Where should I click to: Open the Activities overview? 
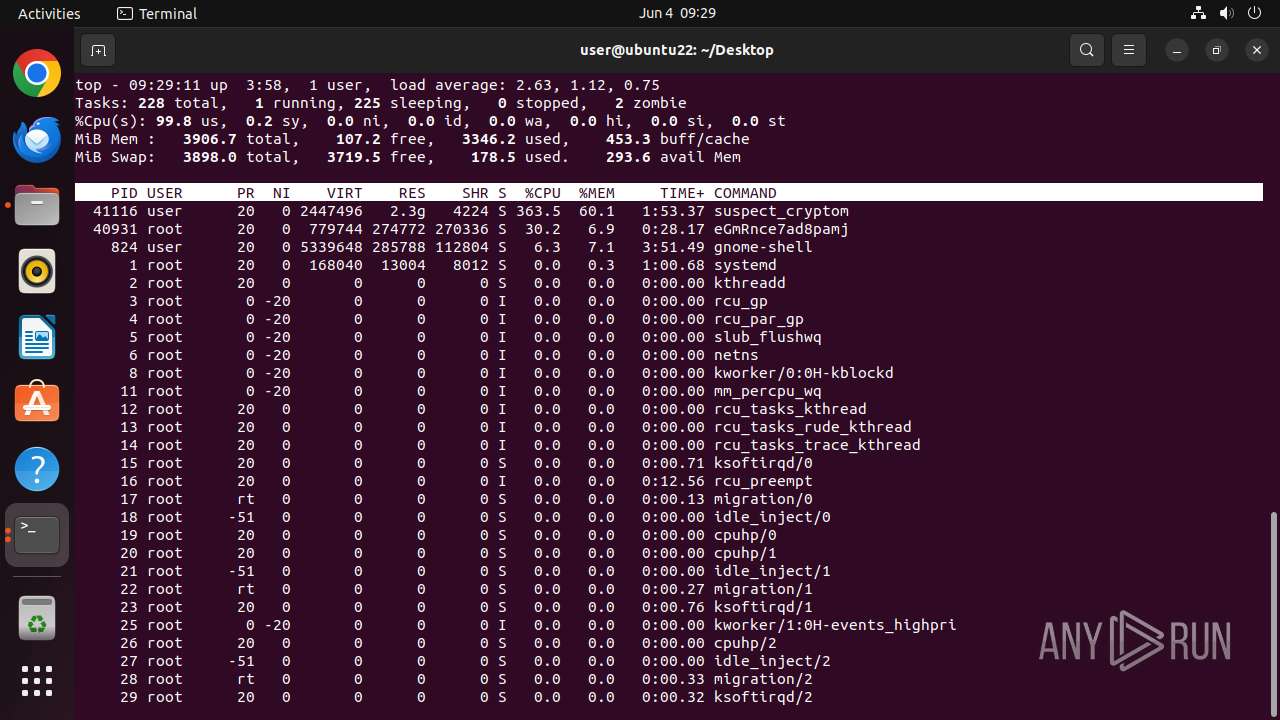[x=49, y=14]
